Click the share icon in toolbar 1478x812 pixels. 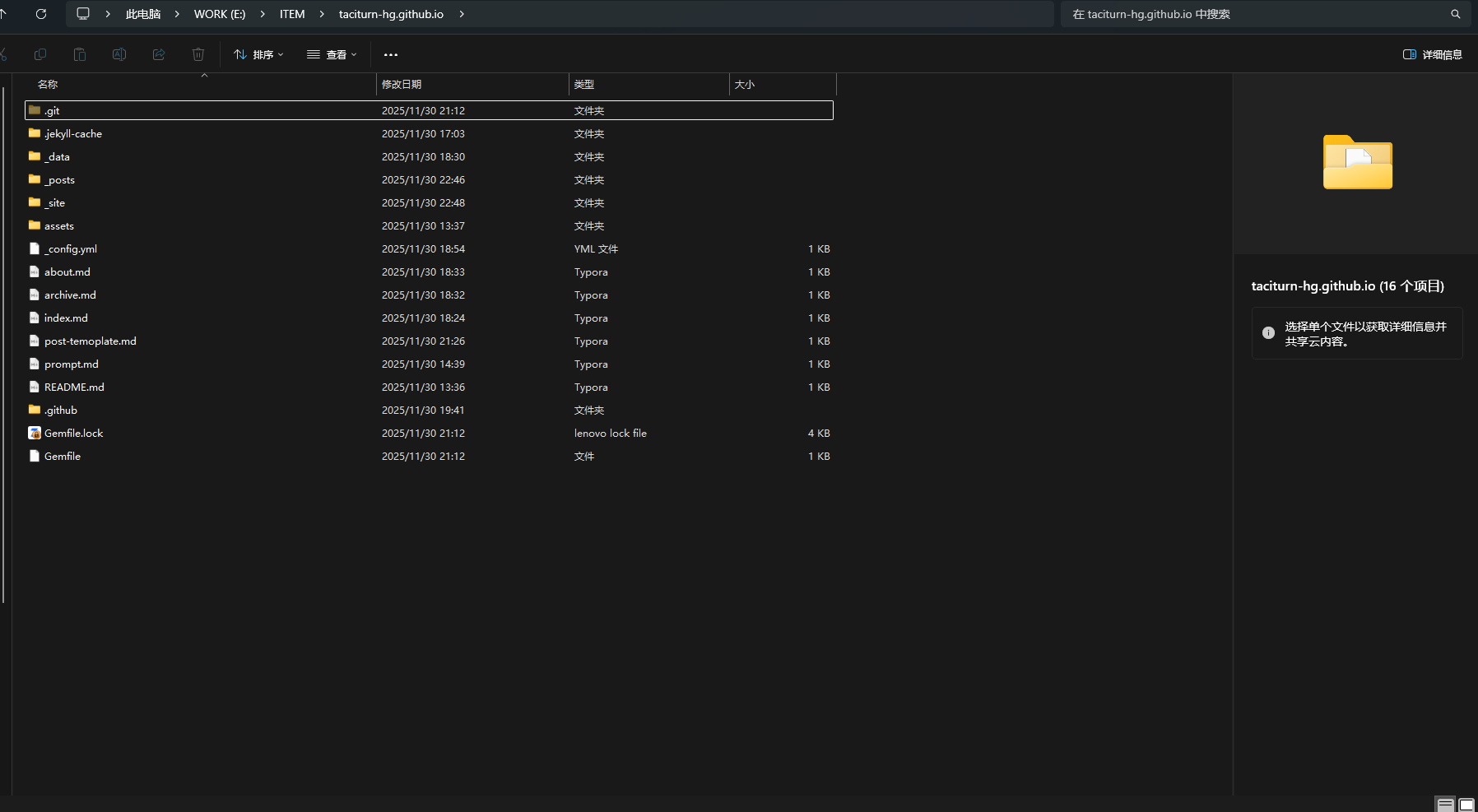point(159,54)
